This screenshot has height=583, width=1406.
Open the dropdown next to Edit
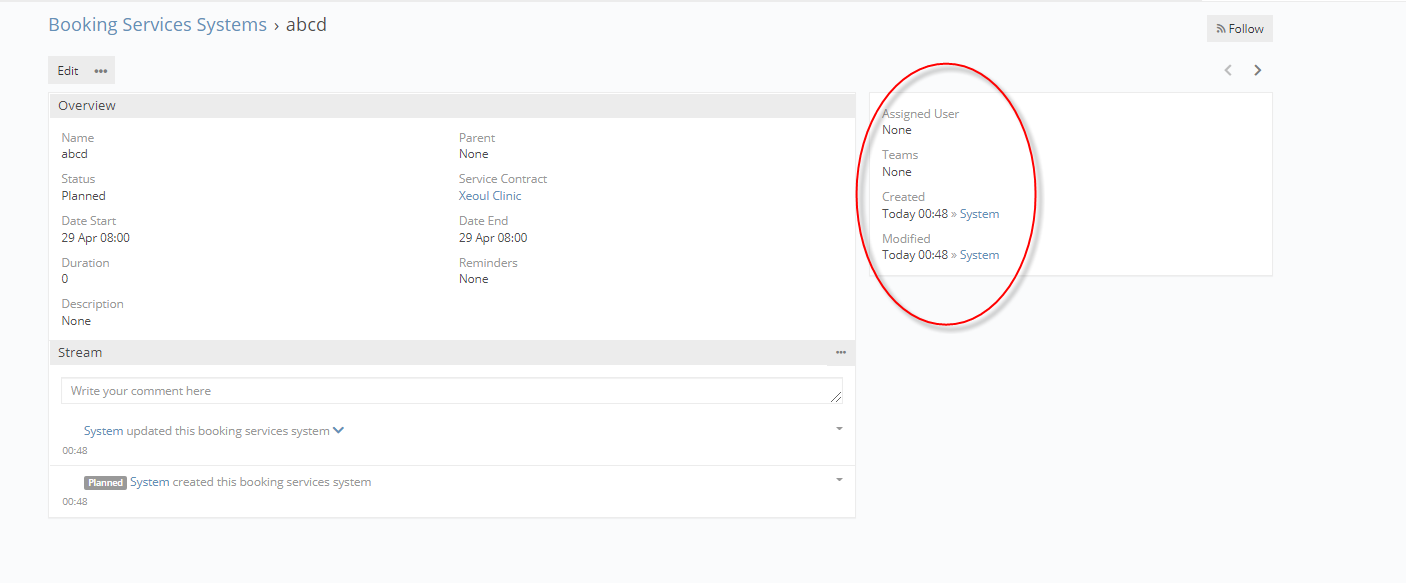[x=101, y=71]
